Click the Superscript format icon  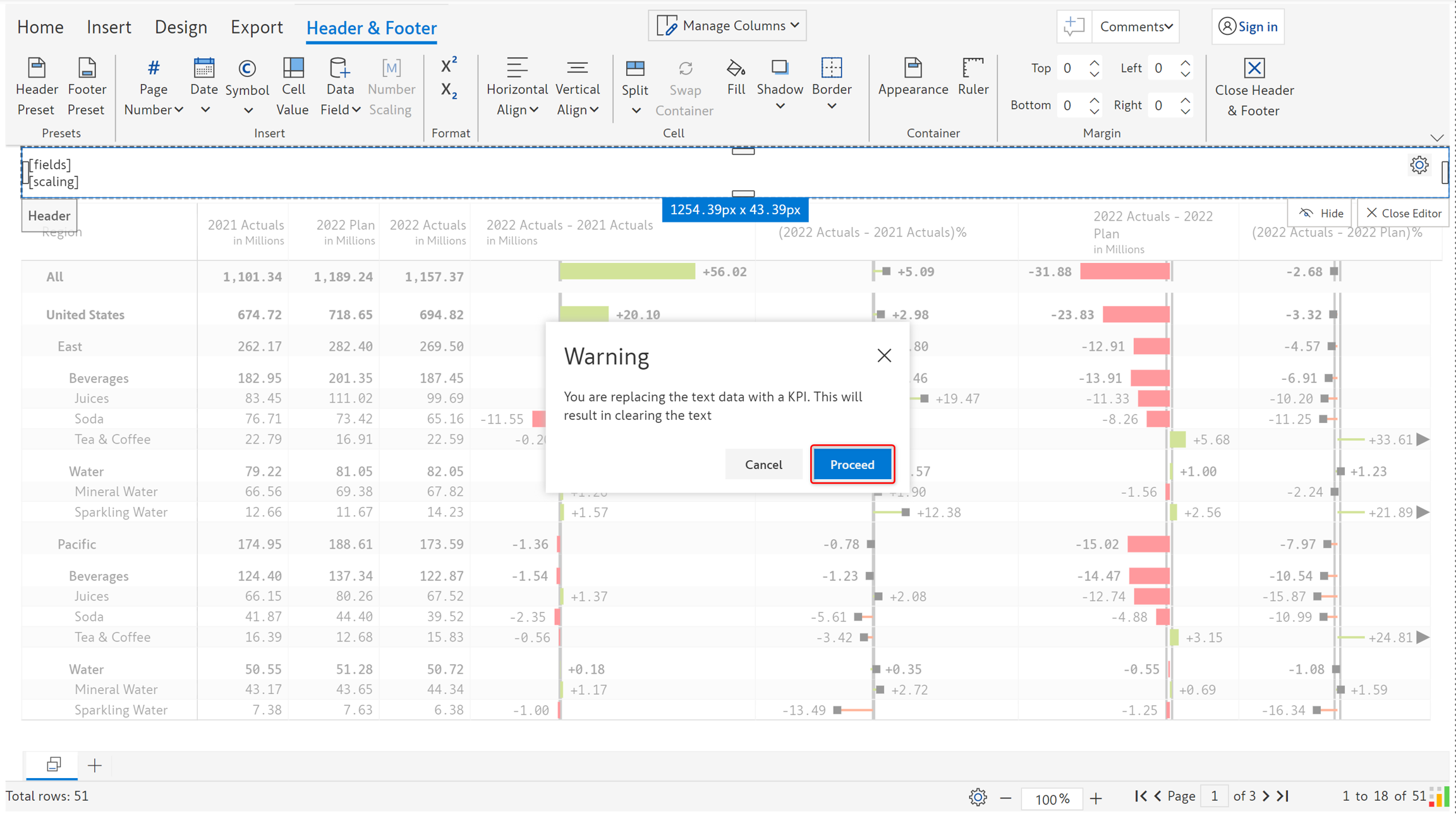[449, 64]
